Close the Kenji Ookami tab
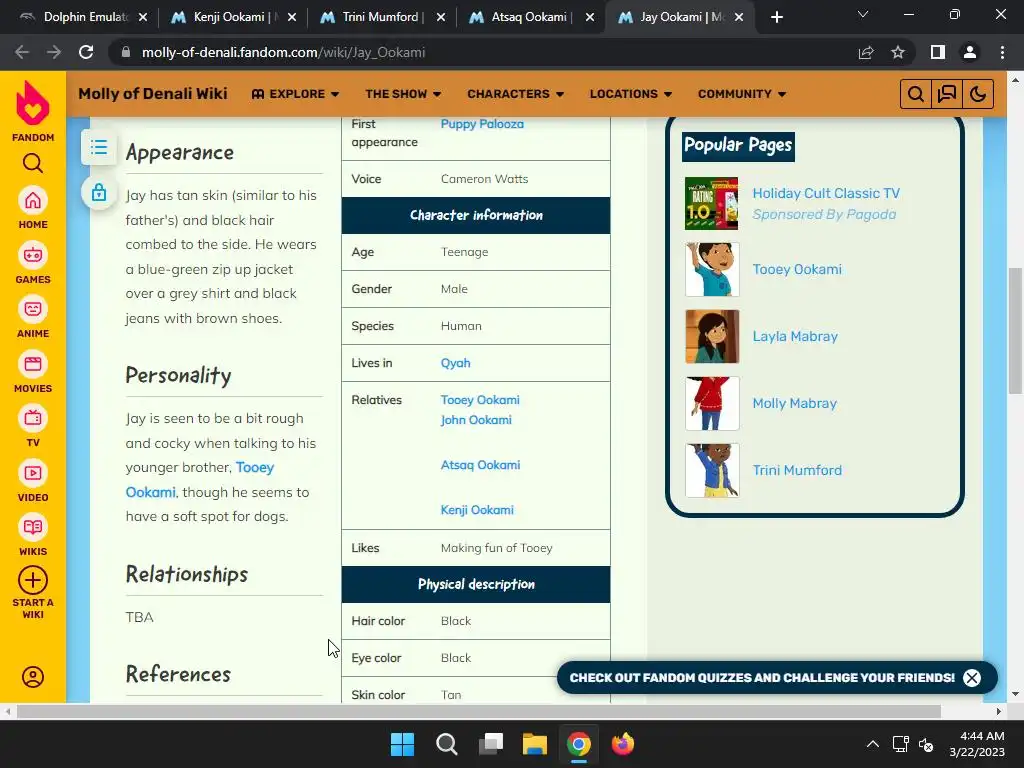This screenshot has height=768, width=1024. point(292,18)
